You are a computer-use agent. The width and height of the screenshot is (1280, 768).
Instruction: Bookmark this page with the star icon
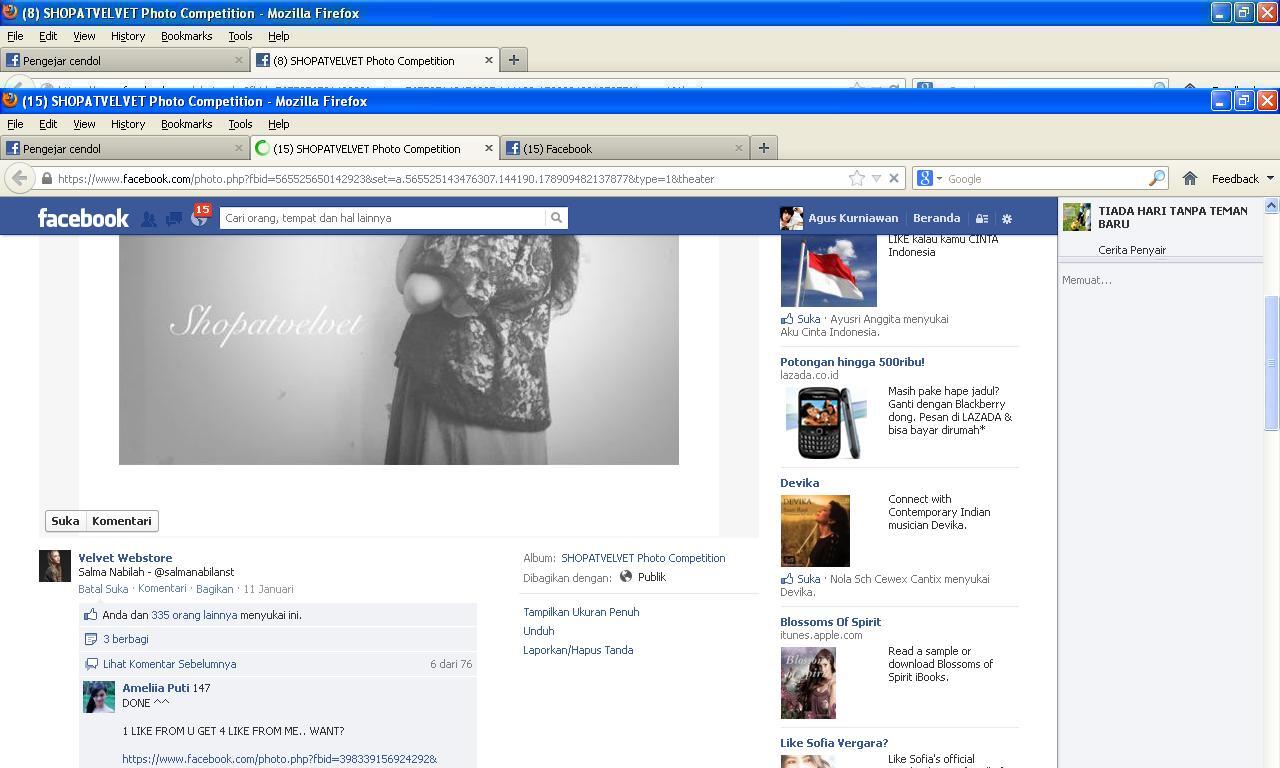coord(857,178)
